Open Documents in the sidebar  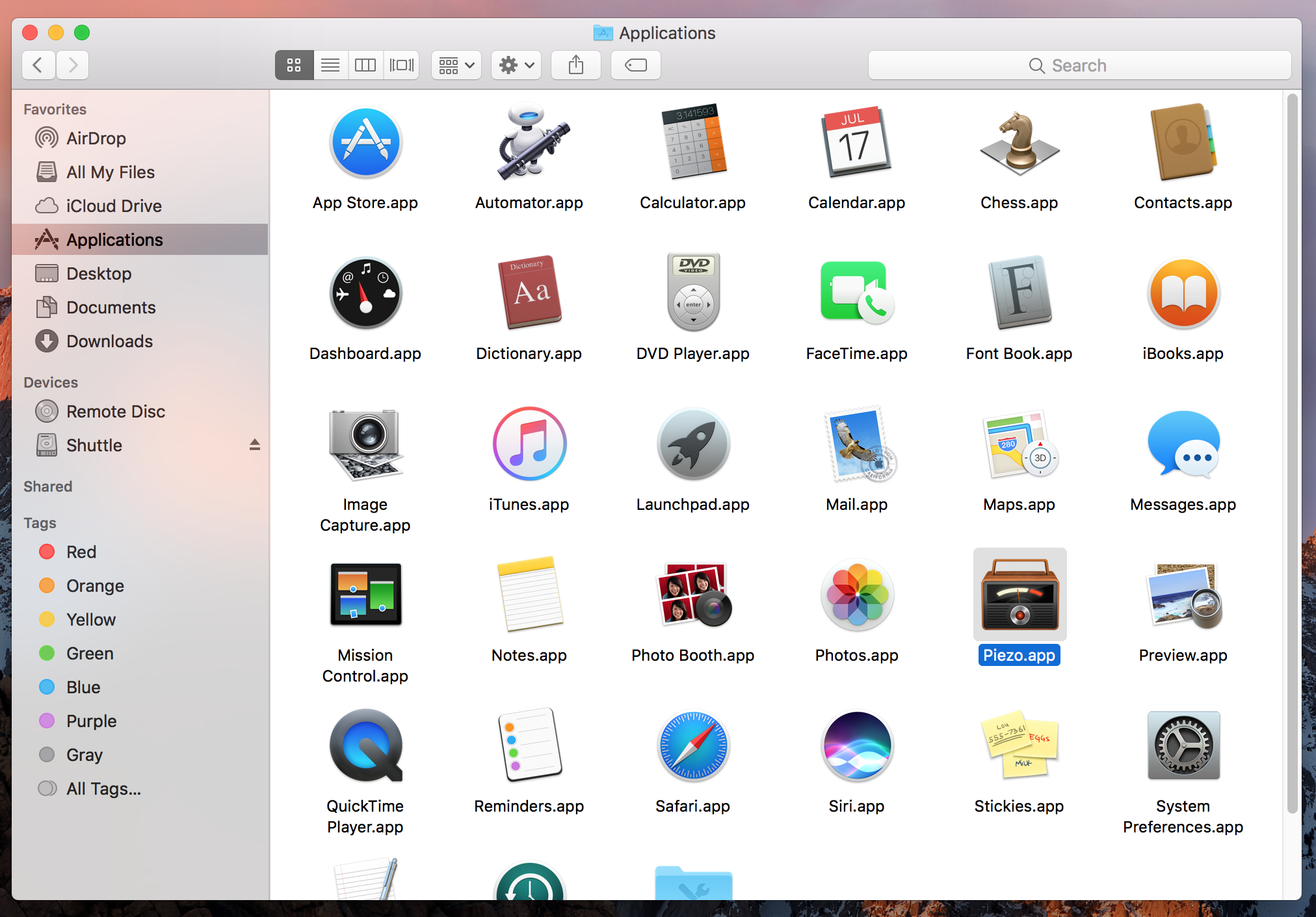(x=140, y=308)
